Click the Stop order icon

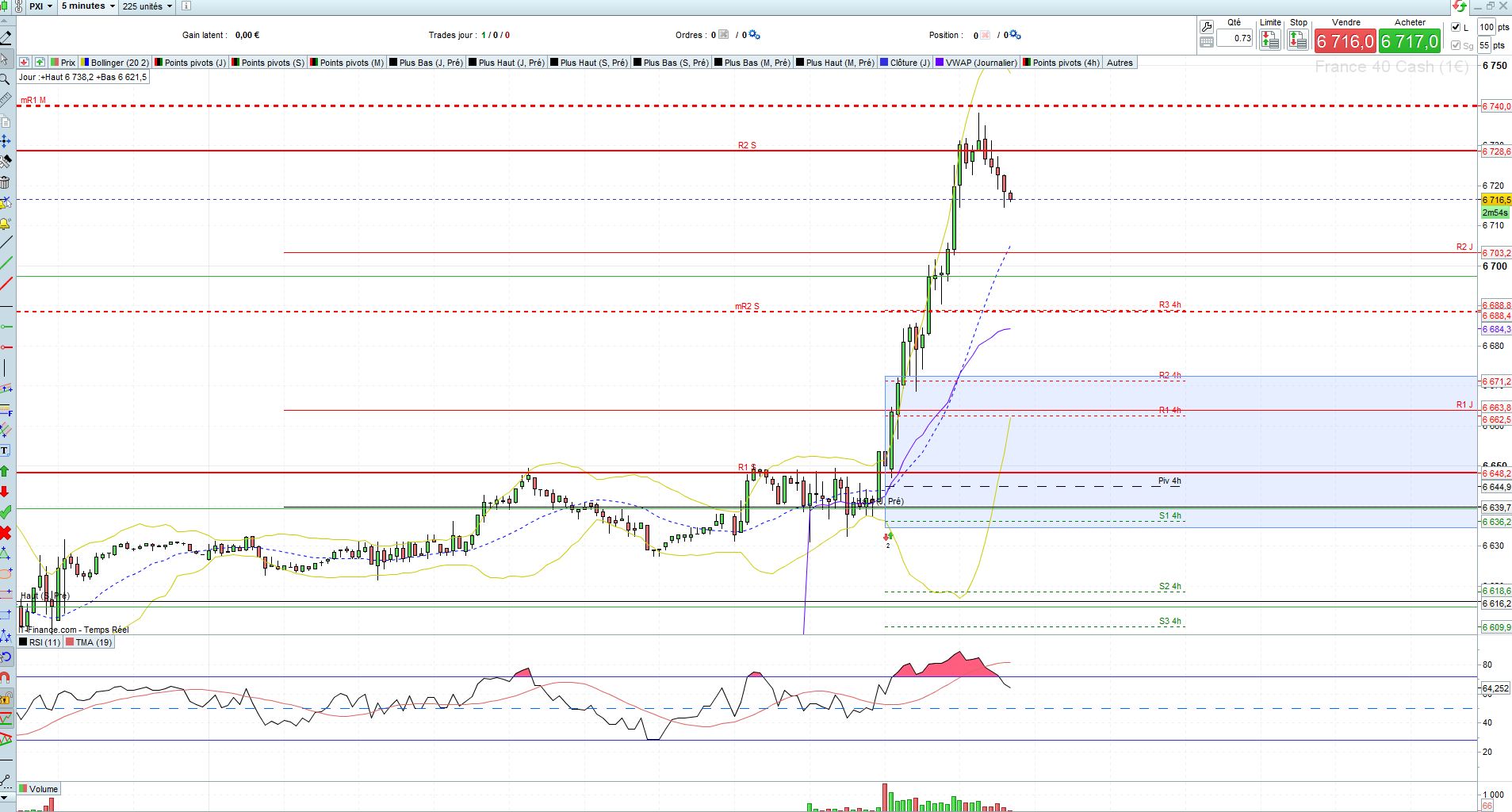[1298, 40]
